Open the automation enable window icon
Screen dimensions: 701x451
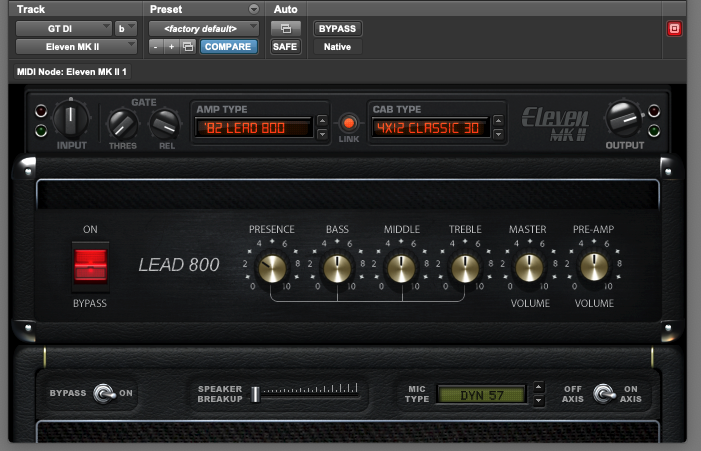coord(286,29)
